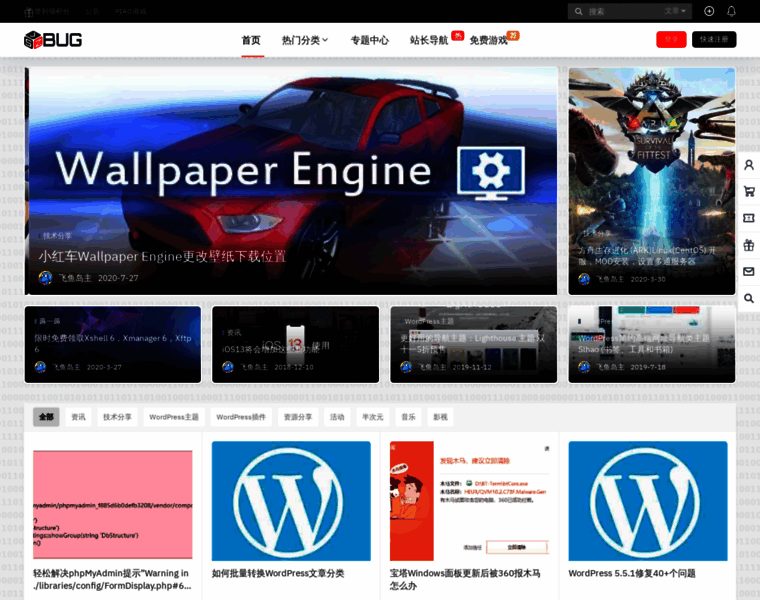Viewport: 760px width, 600px height.
Task: Select the 音乐 category tab
Action: [x=408, y=417]
